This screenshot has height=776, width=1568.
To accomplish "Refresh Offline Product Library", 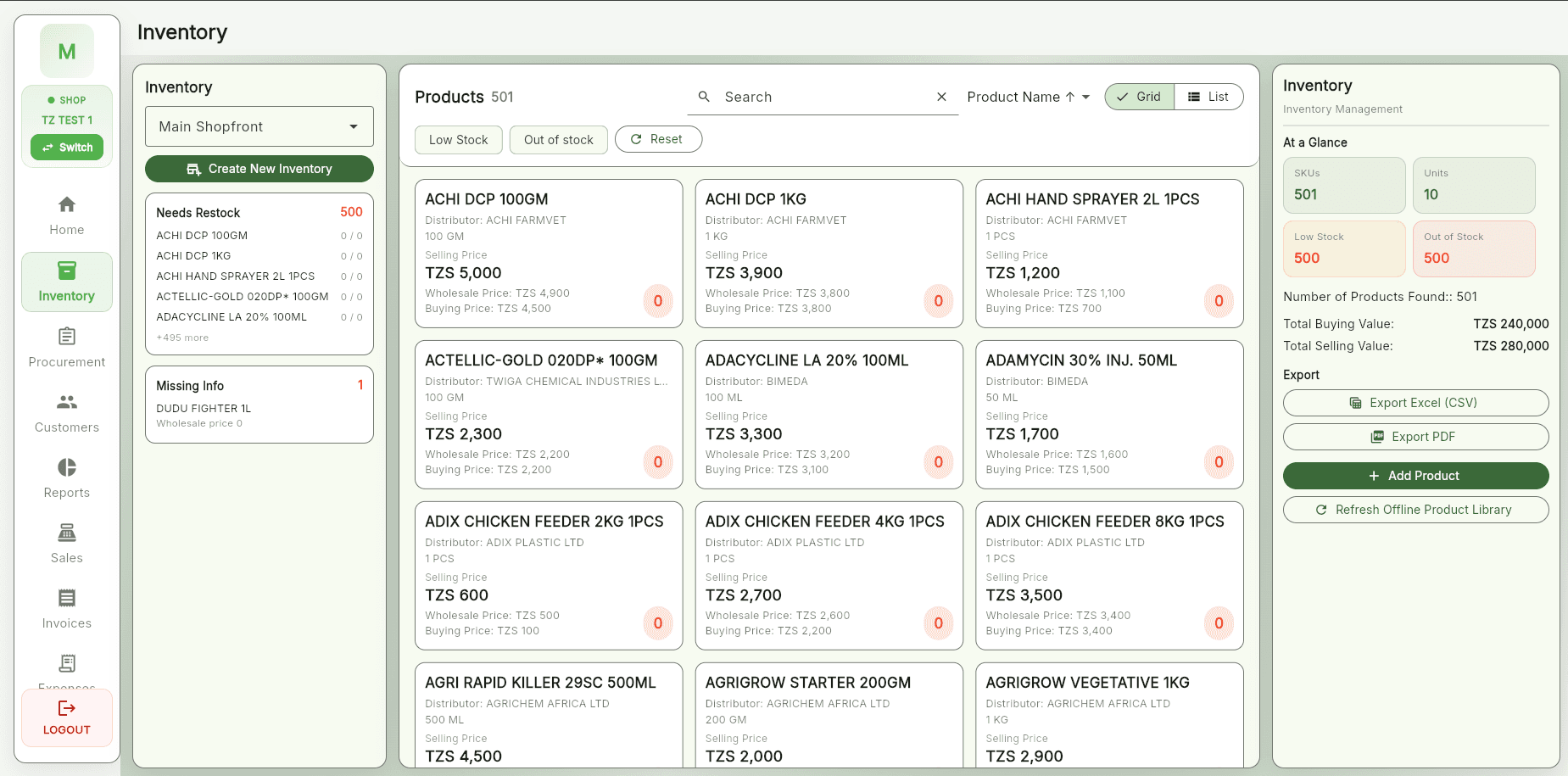I will pos(1415,510).
